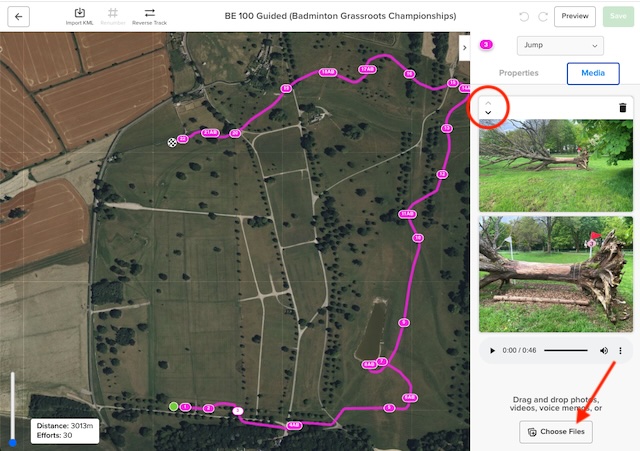
Task: Play the 0:46 audio recording
Action: pyautogui.click(x=491, y=351)
